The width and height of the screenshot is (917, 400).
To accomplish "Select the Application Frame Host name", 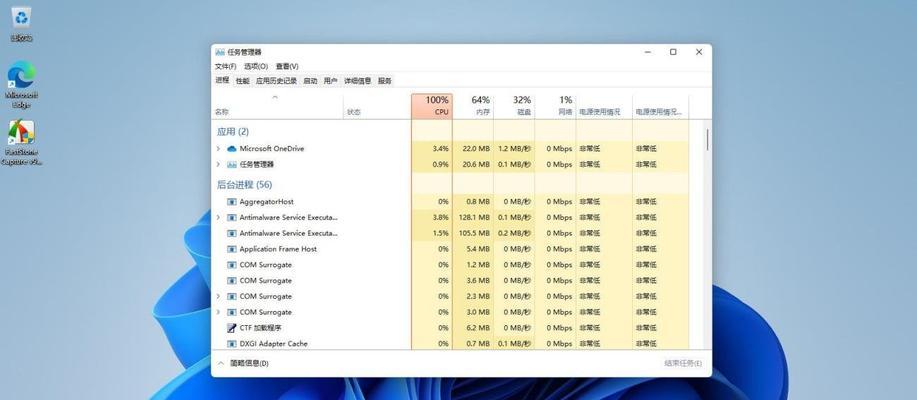I will point(278,249).
